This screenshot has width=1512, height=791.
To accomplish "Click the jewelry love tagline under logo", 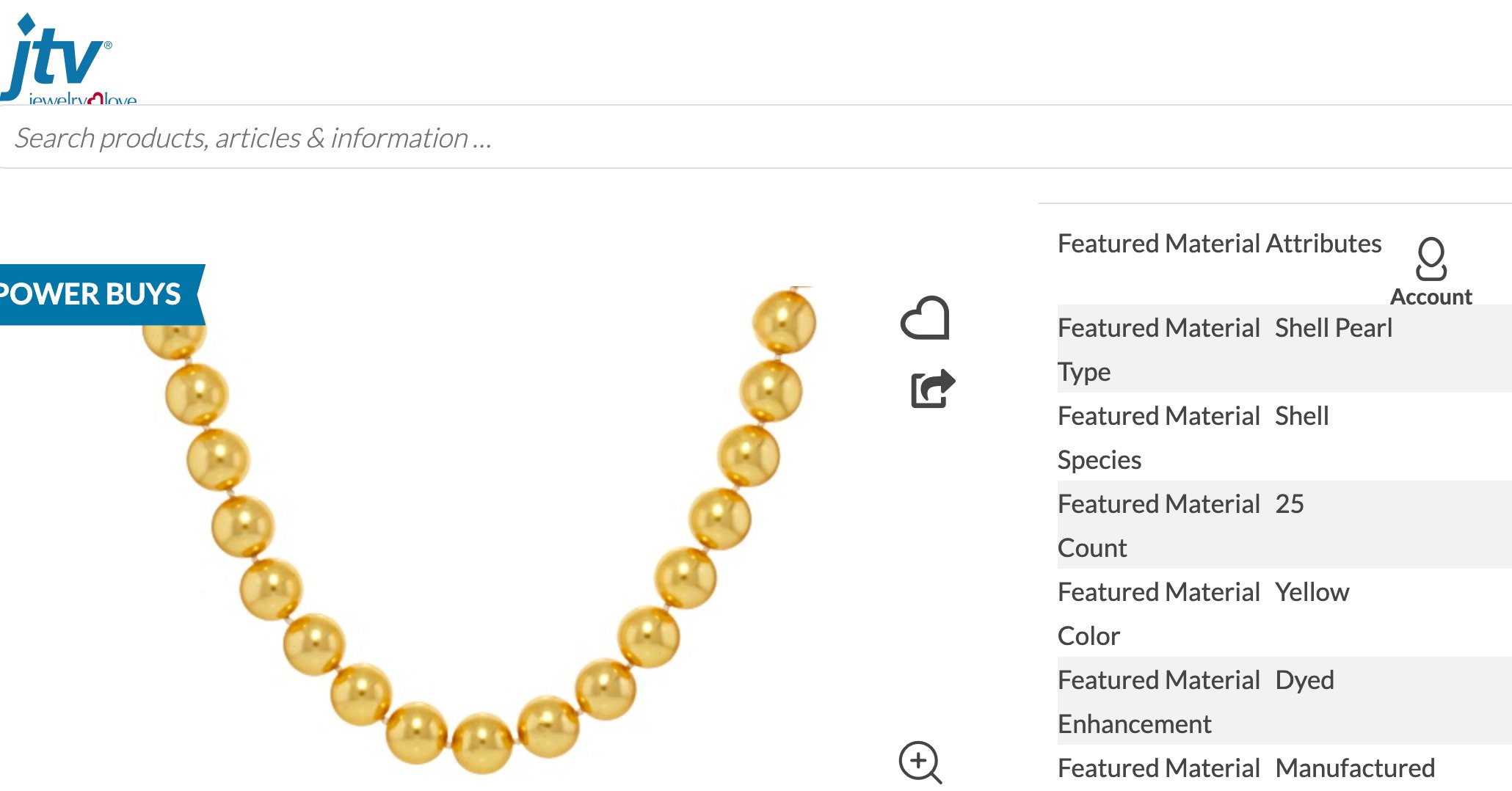I will click(82, 98).
